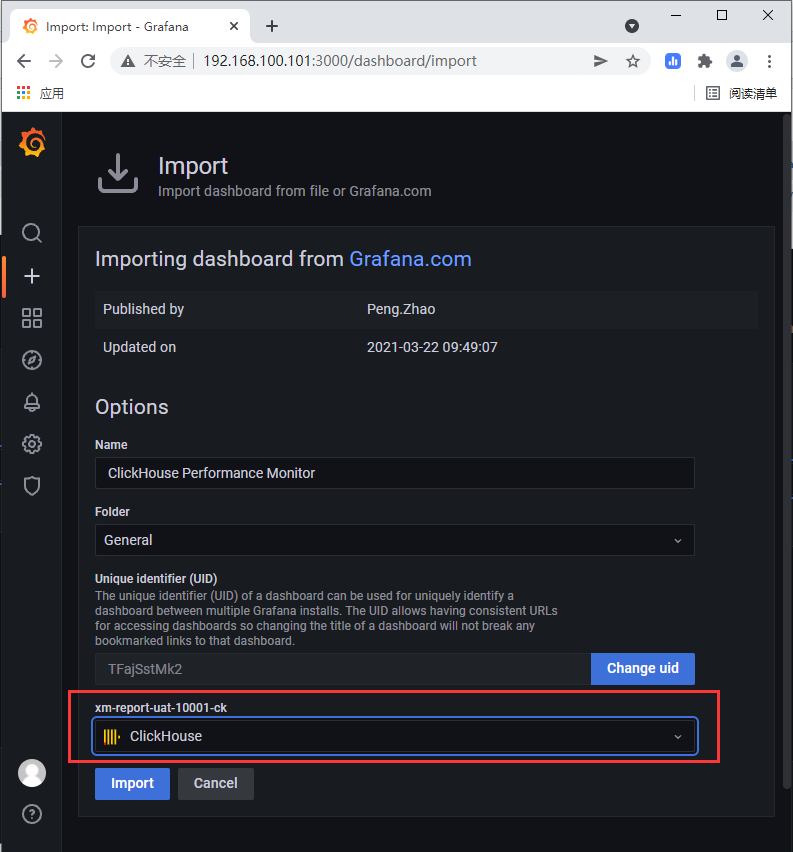
Task: Open the Extensions puzzle icon
Action: click(x=705, y=61)
